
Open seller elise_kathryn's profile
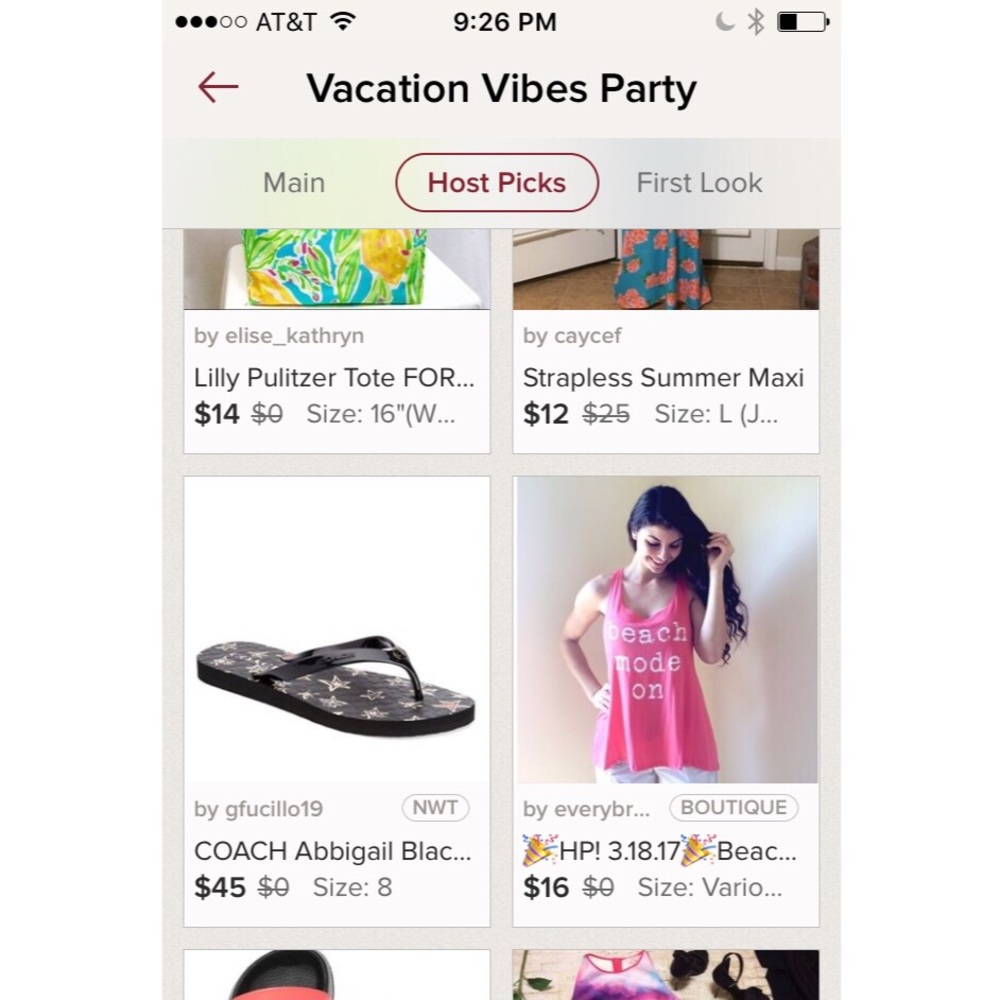pos(279,336)
